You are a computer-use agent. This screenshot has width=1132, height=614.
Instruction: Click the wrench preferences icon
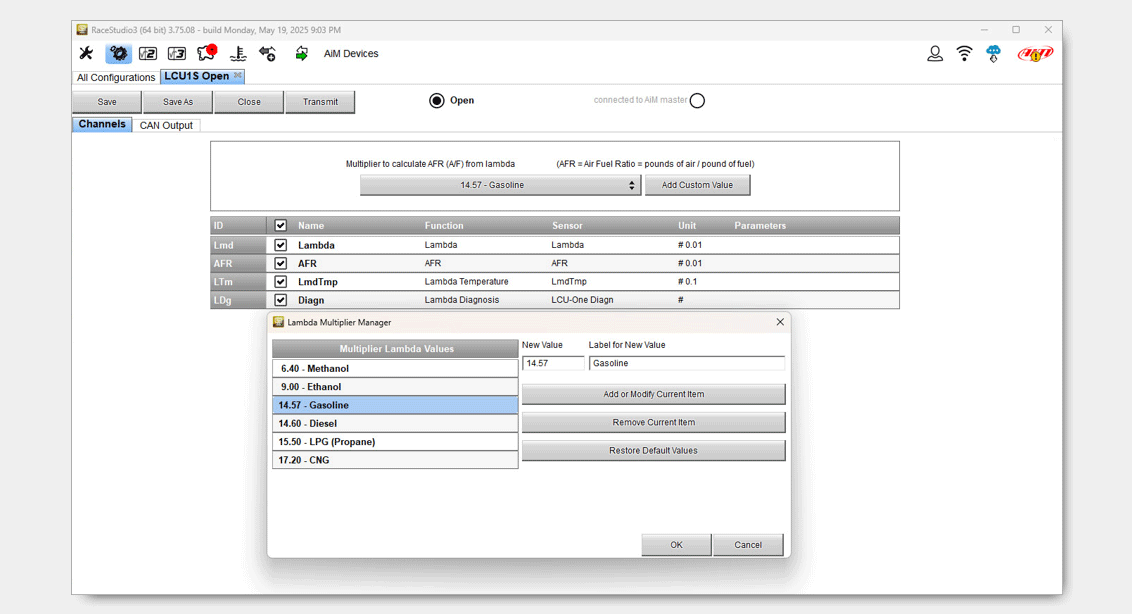point(86,54)
